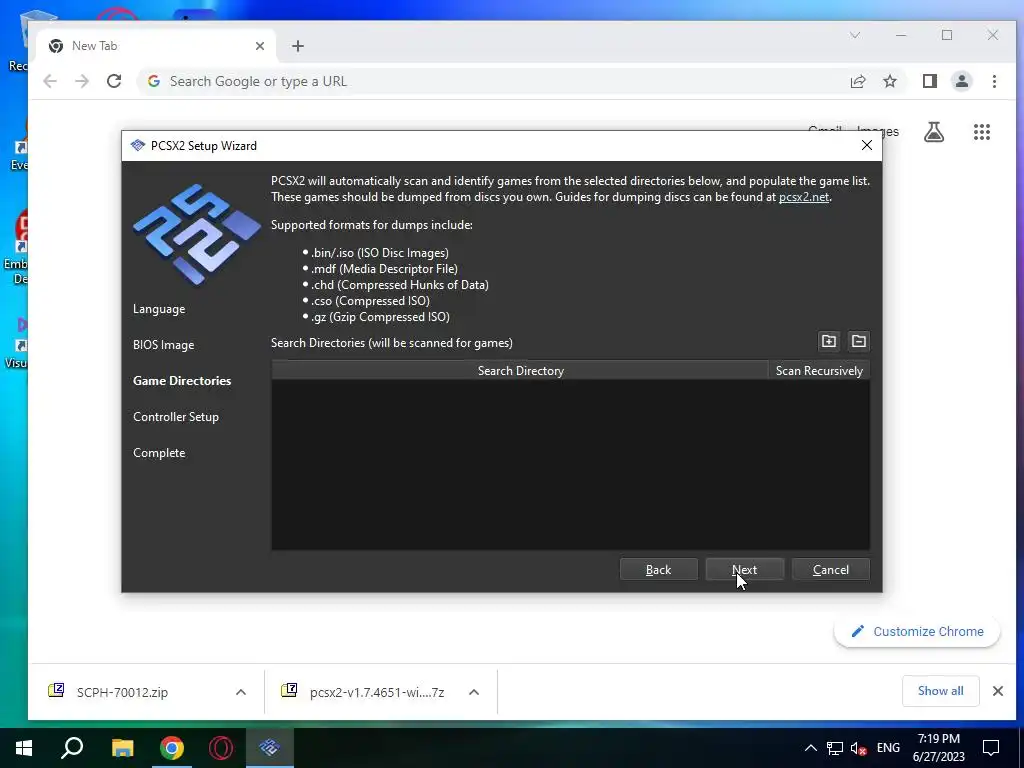1024x768 pixels.
Task: Open pcsx2-v1.7.4651 7z download
Action: click(377, 692)
